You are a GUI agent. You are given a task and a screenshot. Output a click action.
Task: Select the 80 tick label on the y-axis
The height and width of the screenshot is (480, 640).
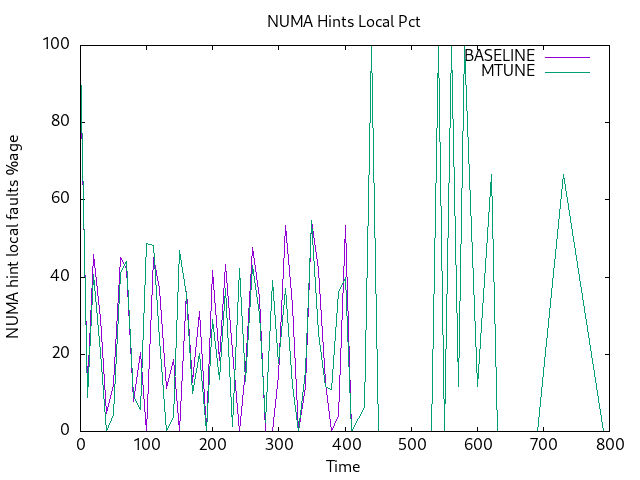pos(59,121)
